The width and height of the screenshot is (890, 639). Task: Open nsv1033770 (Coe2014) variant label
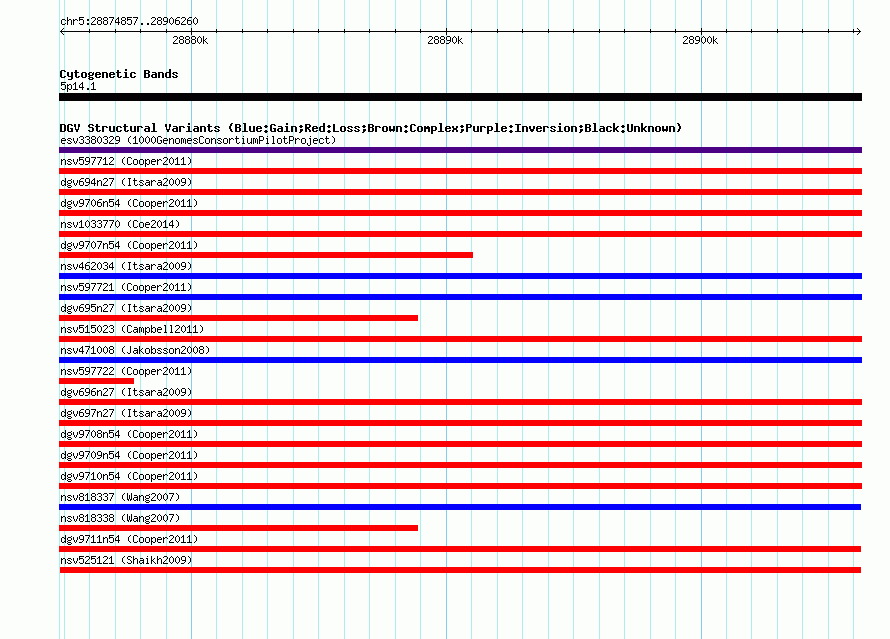click(x=120, y=224)
